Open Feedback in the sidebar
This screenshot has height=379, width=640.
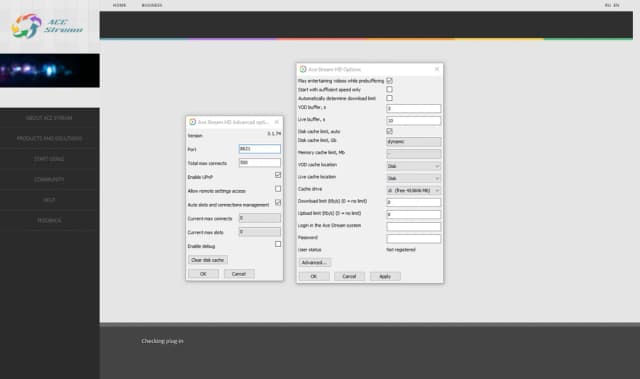tap(49, 220)
